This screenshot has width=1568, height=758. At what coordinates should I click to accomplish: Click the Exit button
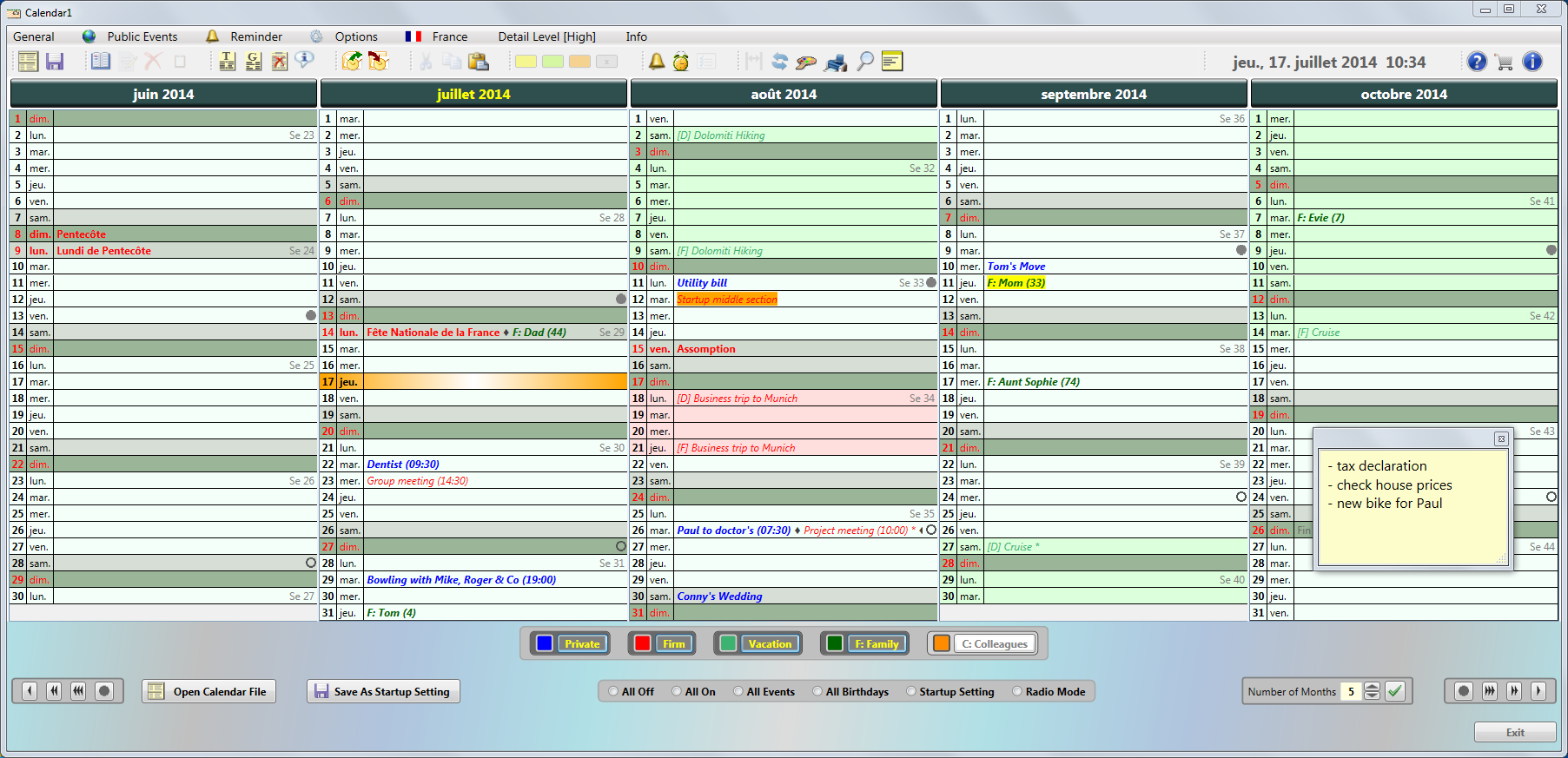point(1515,732)
